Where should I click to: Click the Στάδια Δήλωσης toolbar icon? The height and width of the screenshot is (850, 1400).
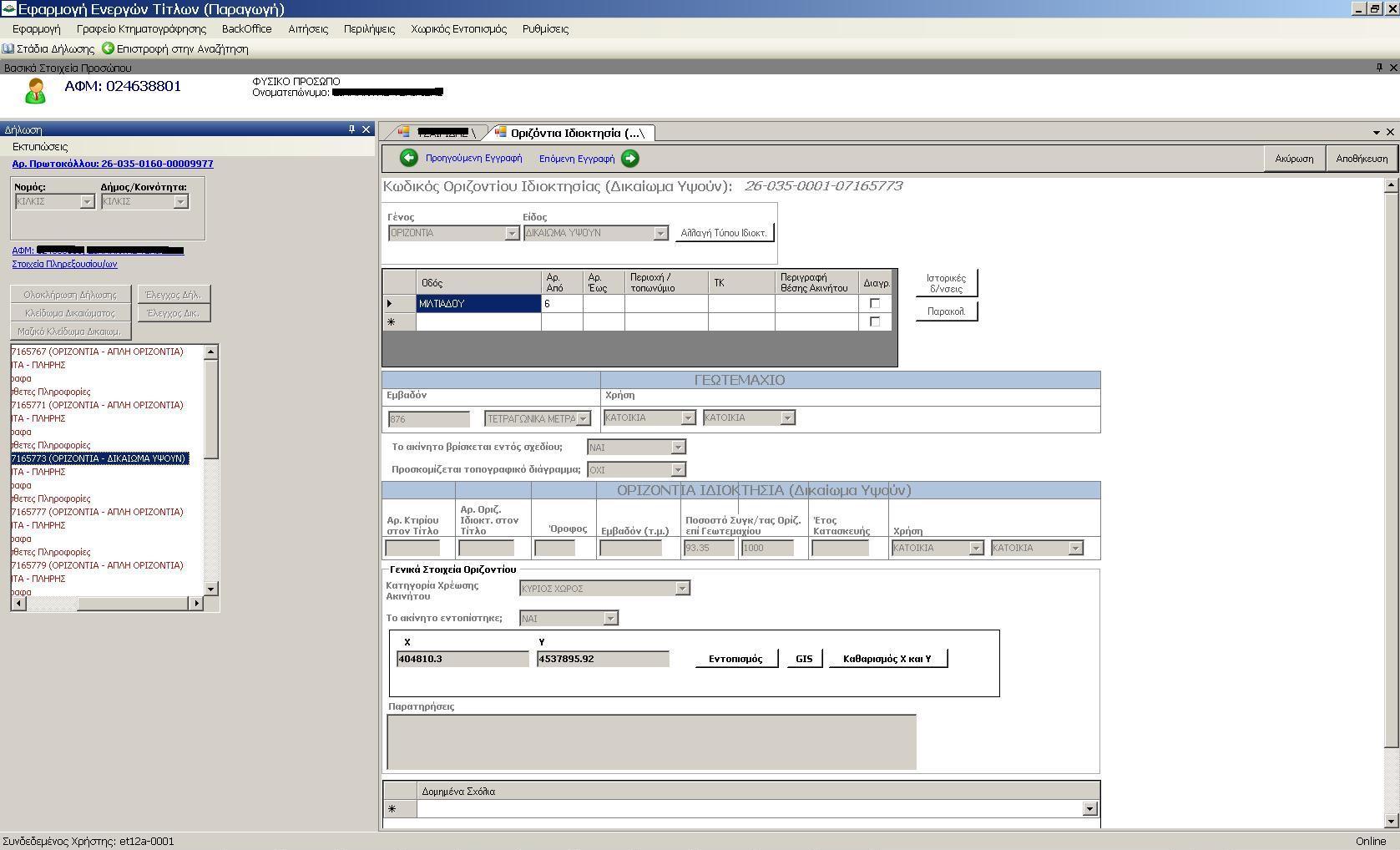coord(8,48)
